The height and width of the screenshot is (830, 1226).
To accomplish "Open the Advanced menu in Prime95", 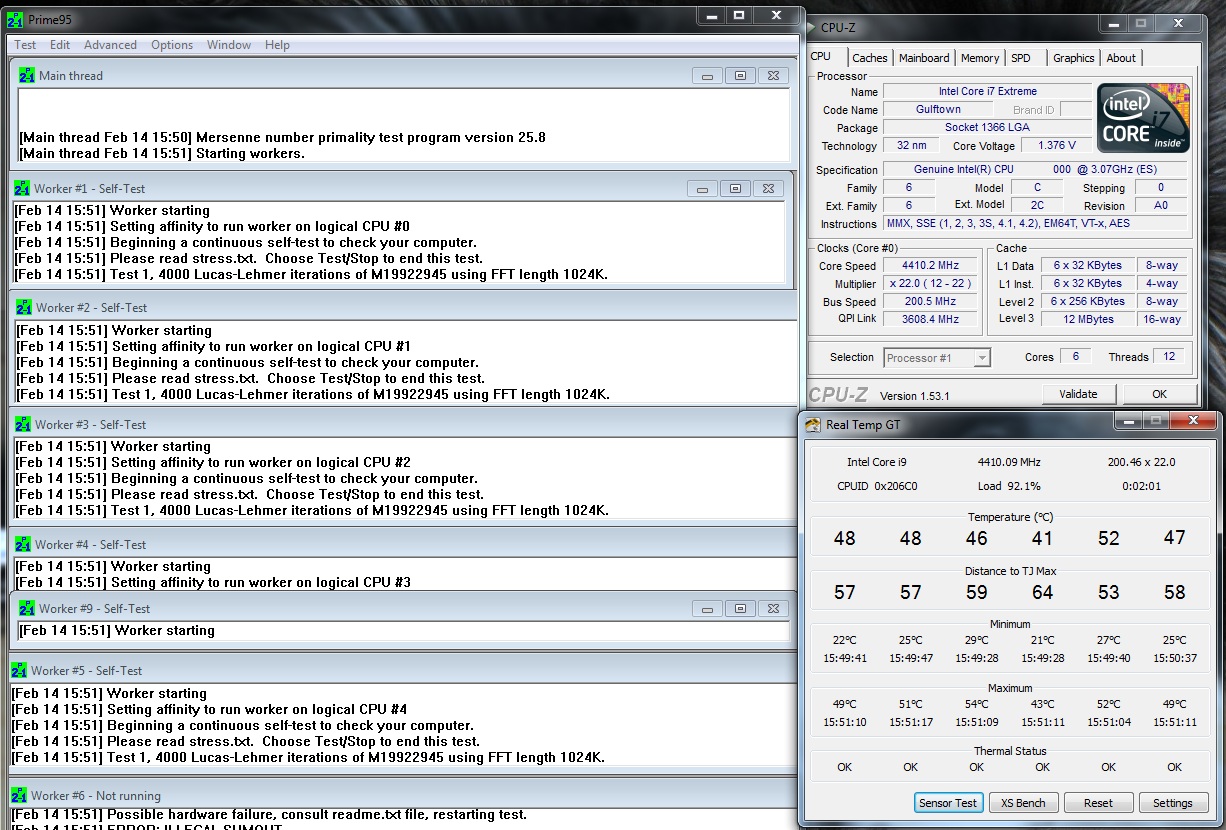I will pyautogui.click(x=110, y=45).
